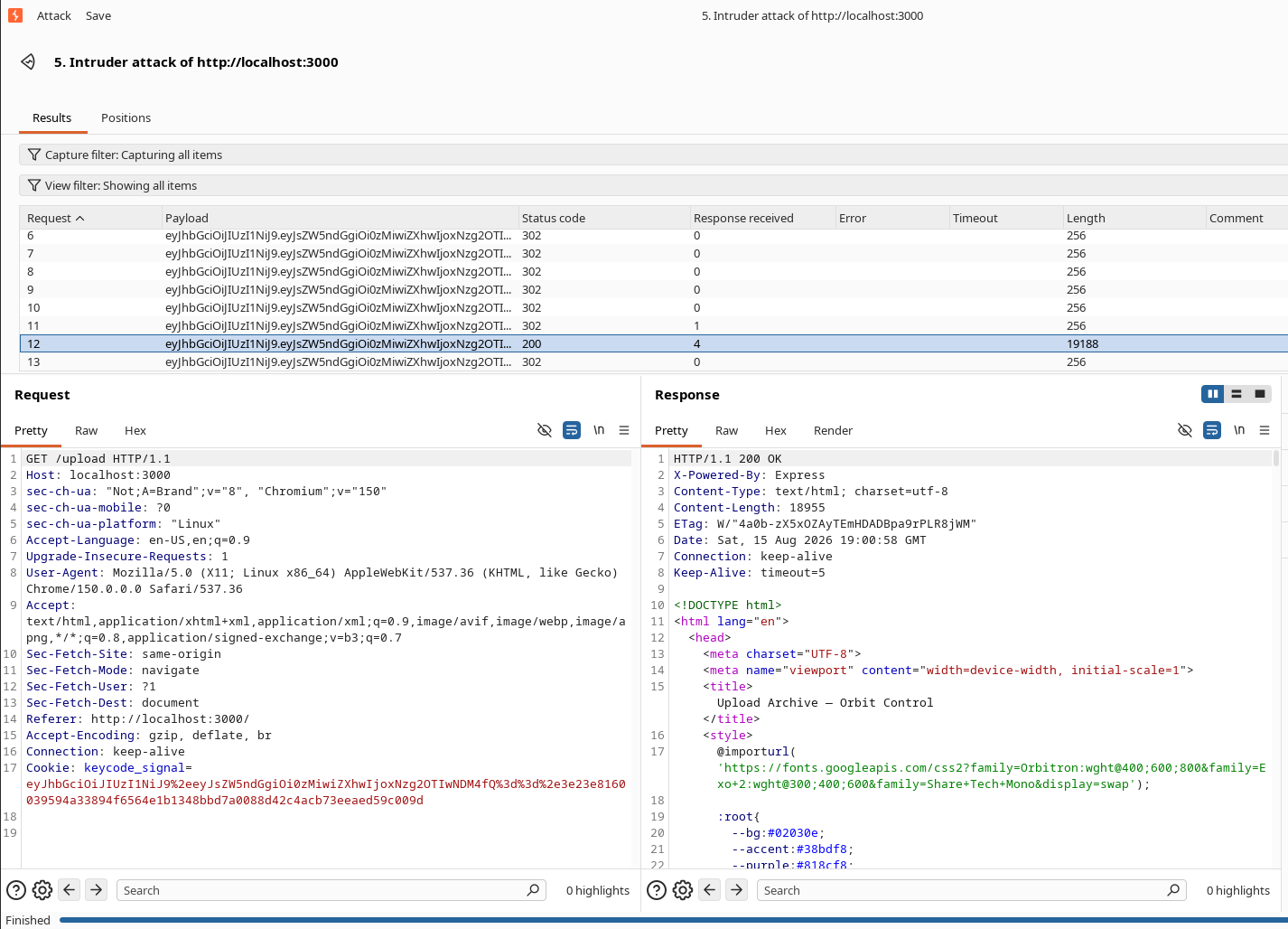The image size is (1288, 929).
Task: Switch to the Results tab
Action: [x=51, y=117]
